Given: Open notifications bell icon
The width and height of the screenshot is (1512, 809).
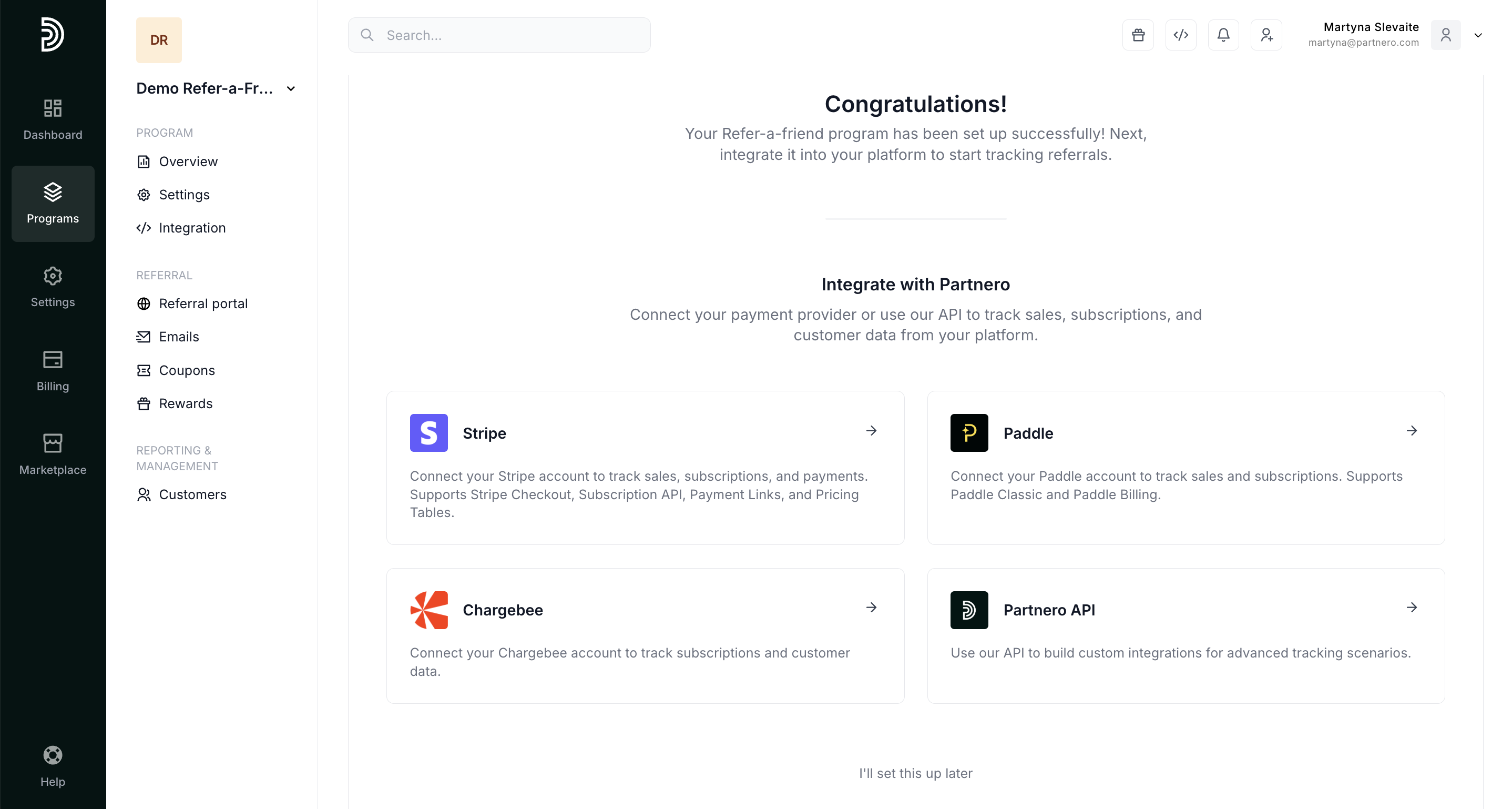Looking at the screenshot, I should [x=1223, y=35].
